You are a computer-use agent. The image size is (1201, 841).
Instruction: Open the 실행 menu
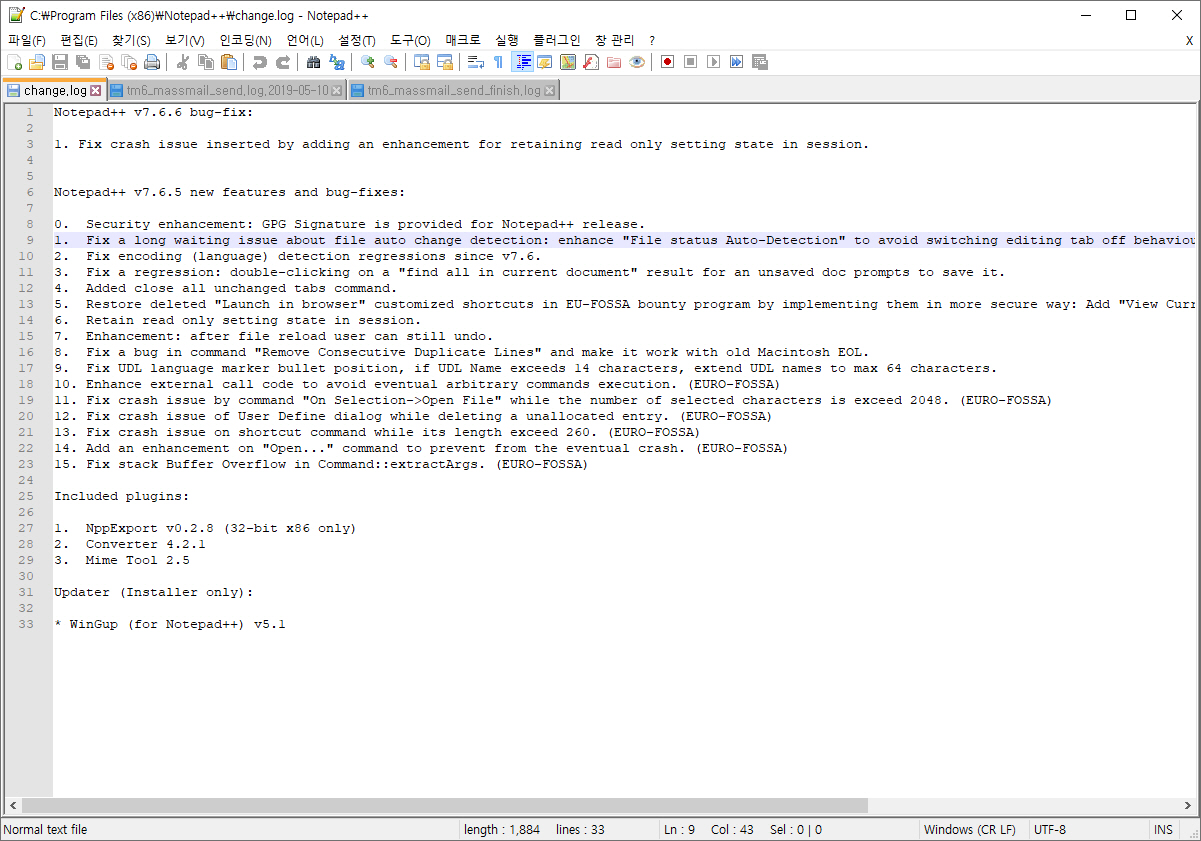click(x=507, y=40)
